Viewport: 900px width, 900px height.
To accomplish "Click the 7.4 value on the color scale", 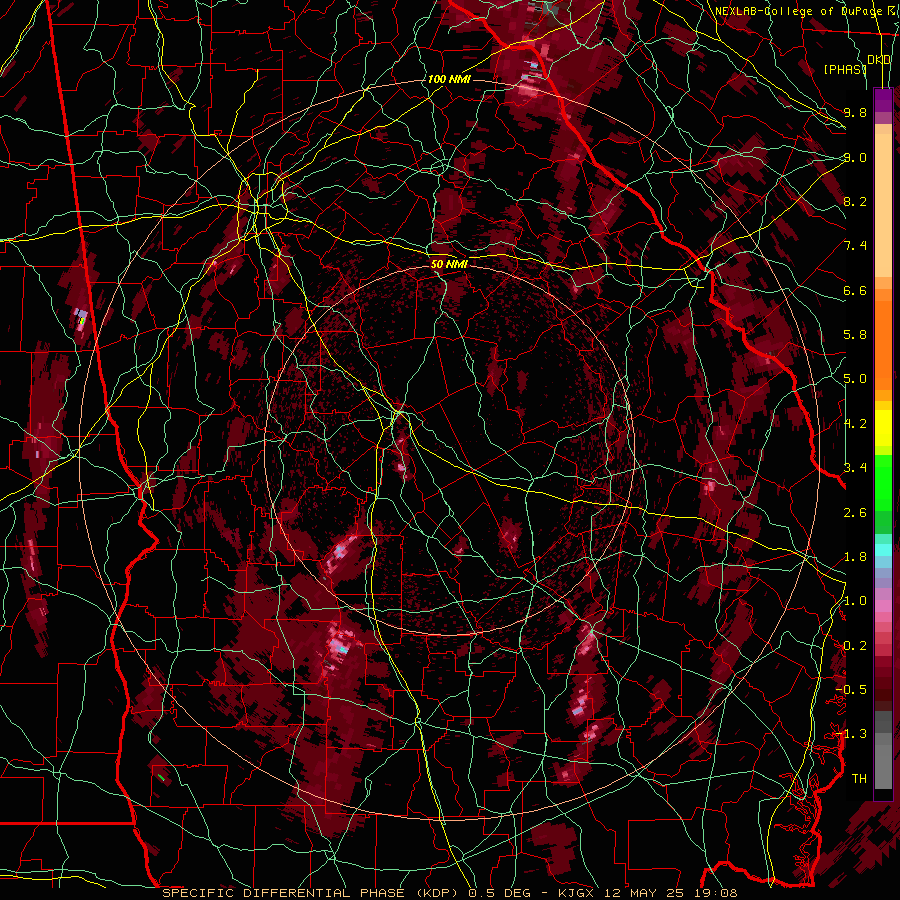I will 855,246.
